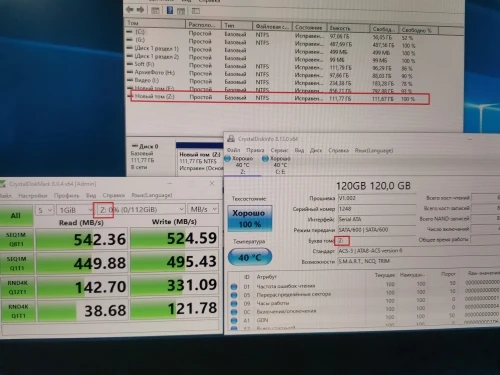The width and height of the screenshot is (500, 375).
Task: Expand the Z: drive selection dropdown
Action: tap(141, 209)
